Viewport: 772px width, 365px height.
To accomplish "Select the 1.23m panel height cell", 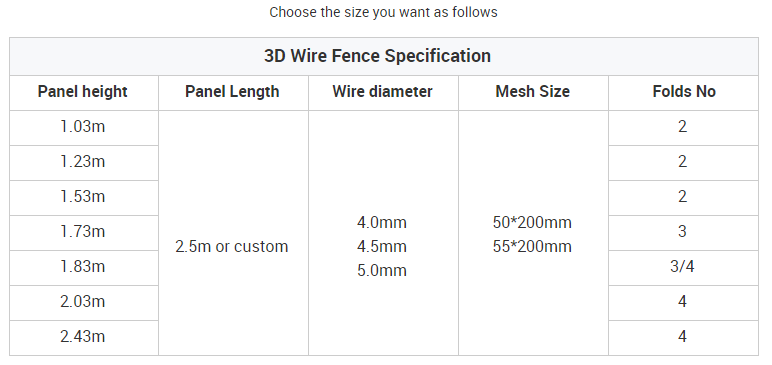I will 83,162.
